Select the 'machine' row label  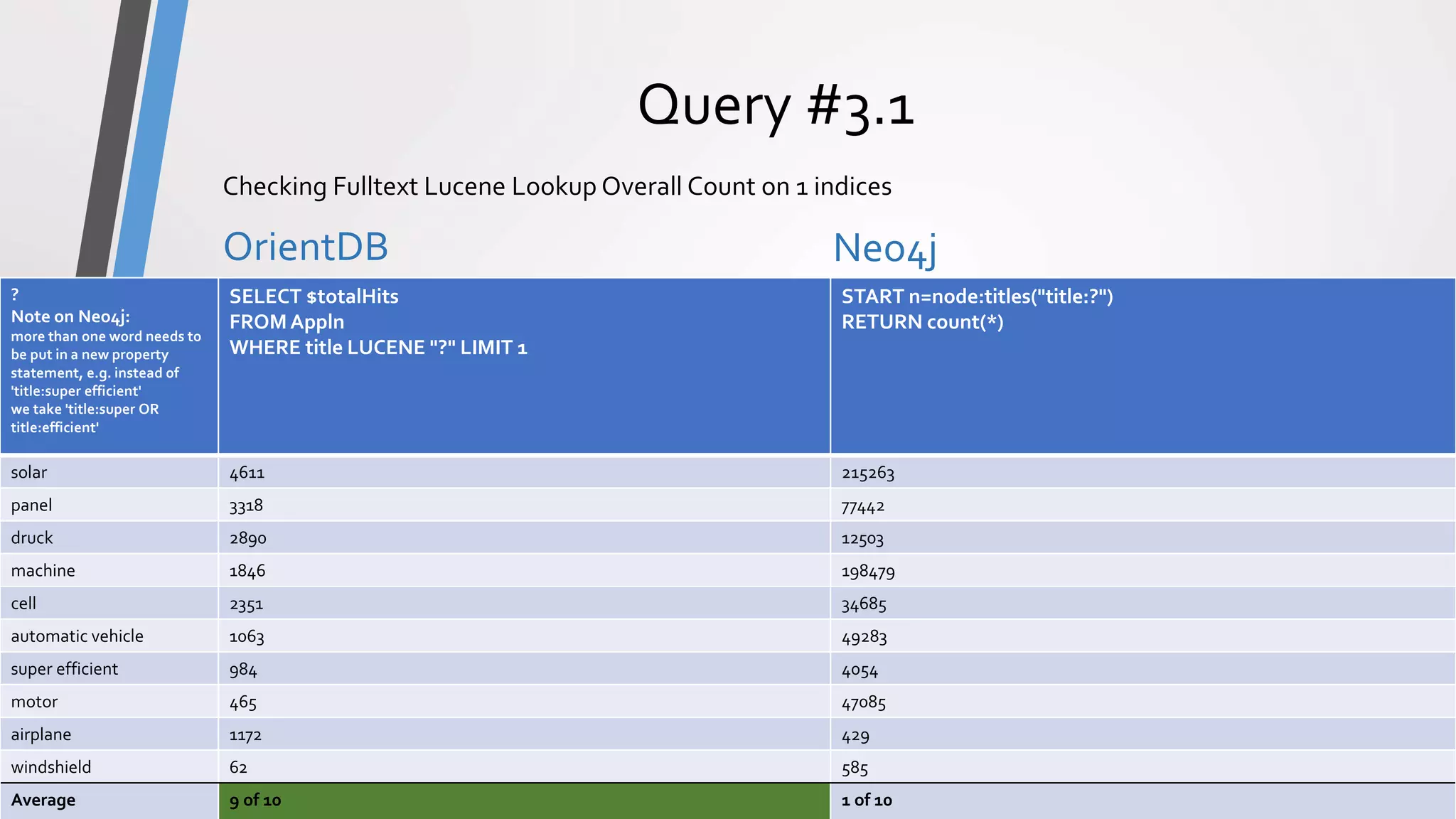click(x=43, y=570)
